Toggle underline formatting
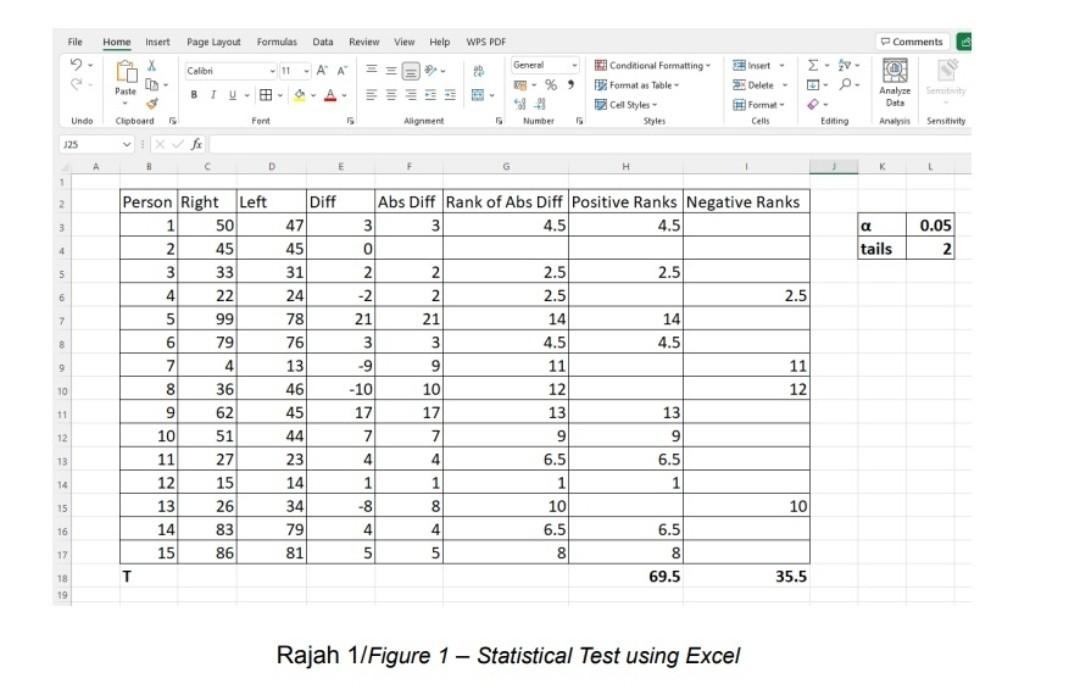 (232, 94)
